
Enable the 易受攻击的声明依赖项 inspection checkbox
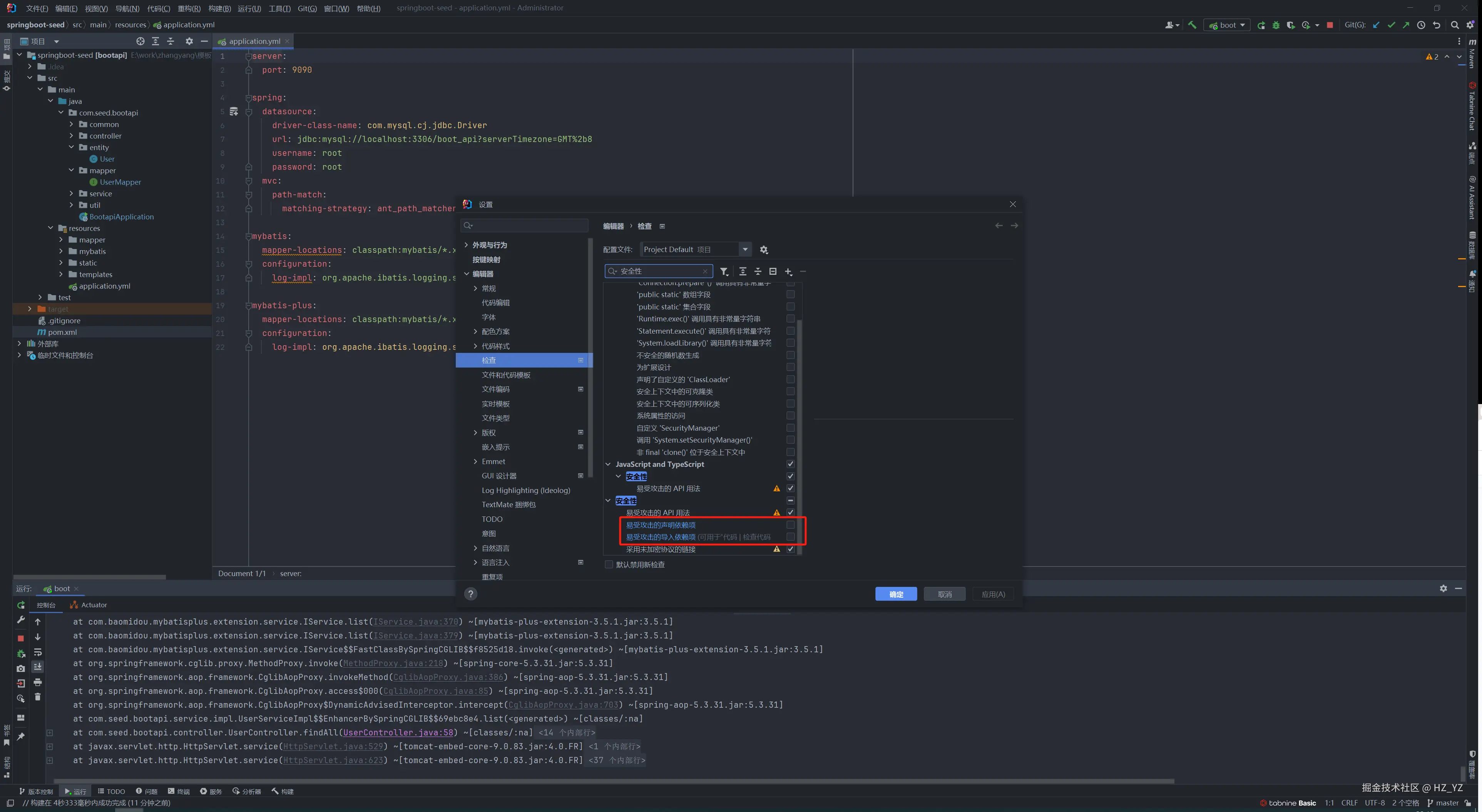pyautogui.click(x=791, y=525)
